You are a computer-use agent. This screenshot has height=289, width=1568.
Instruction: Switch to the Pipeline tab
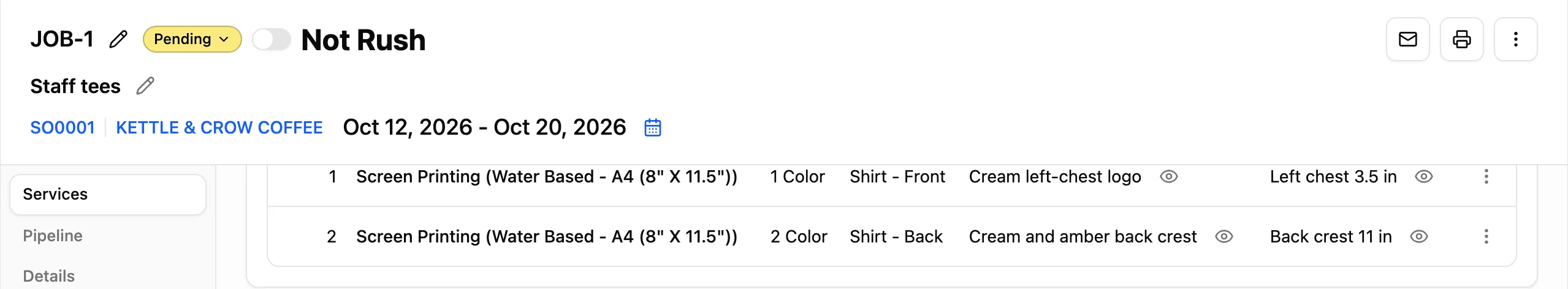coord(53,236)
